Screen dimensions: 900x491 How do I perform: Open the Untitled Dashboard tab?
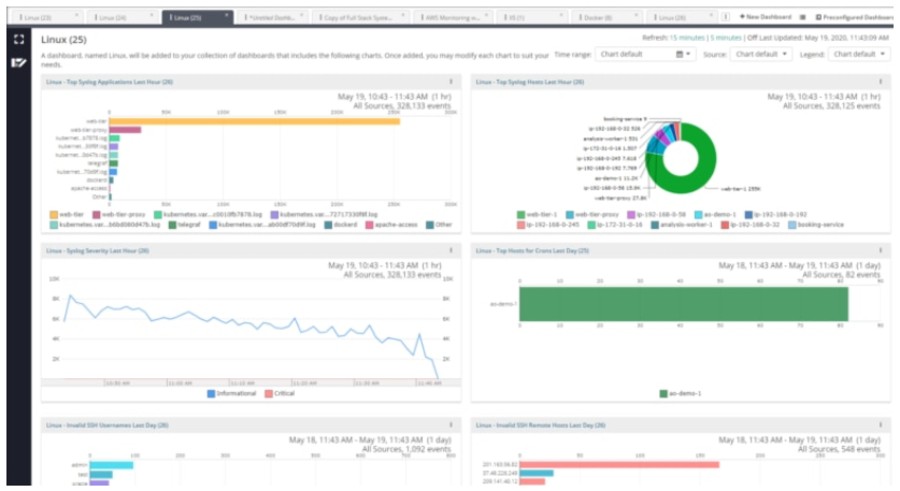pos(271,18)
